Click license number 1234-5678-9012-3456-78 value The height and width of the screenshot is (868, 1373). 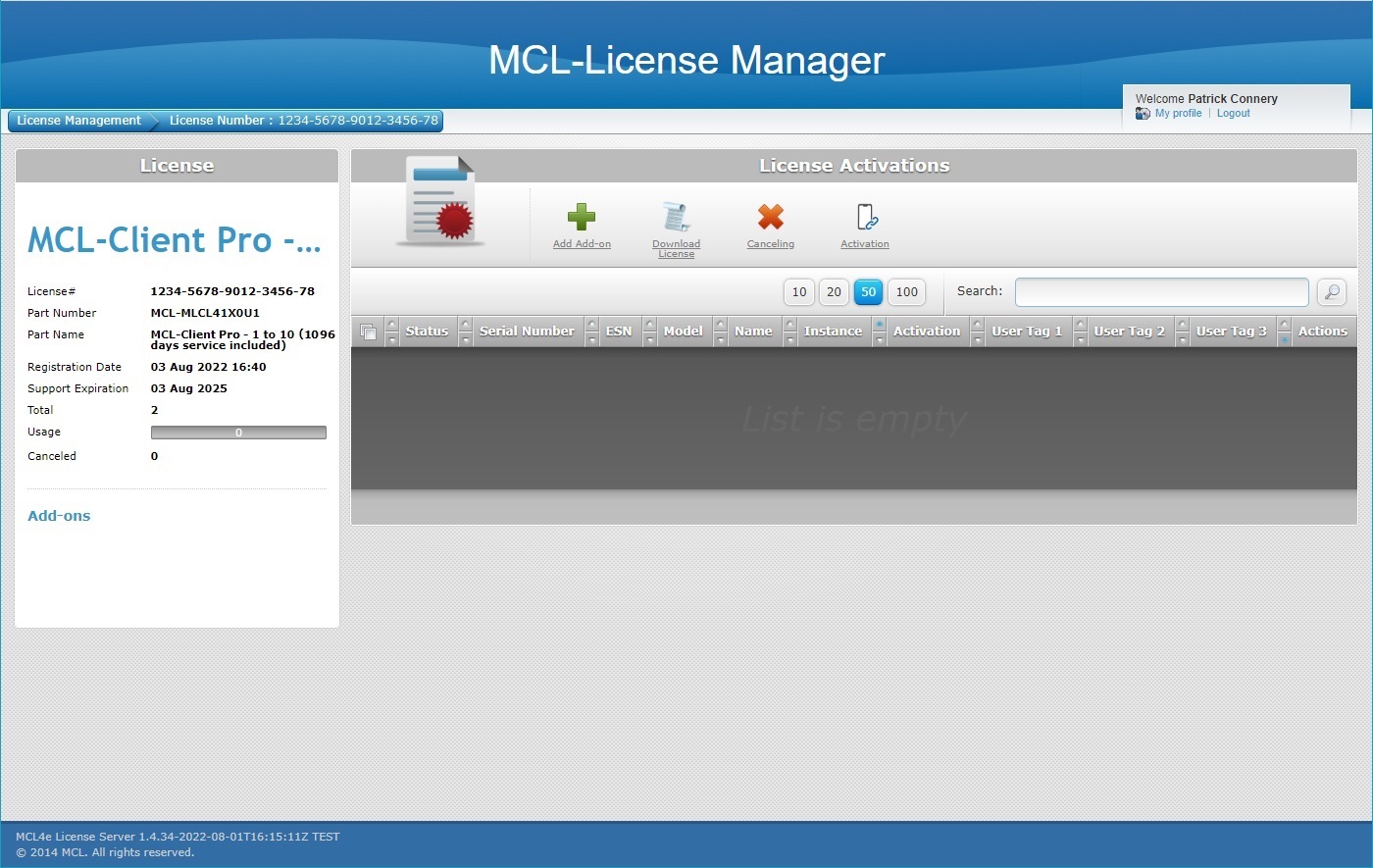232,291
